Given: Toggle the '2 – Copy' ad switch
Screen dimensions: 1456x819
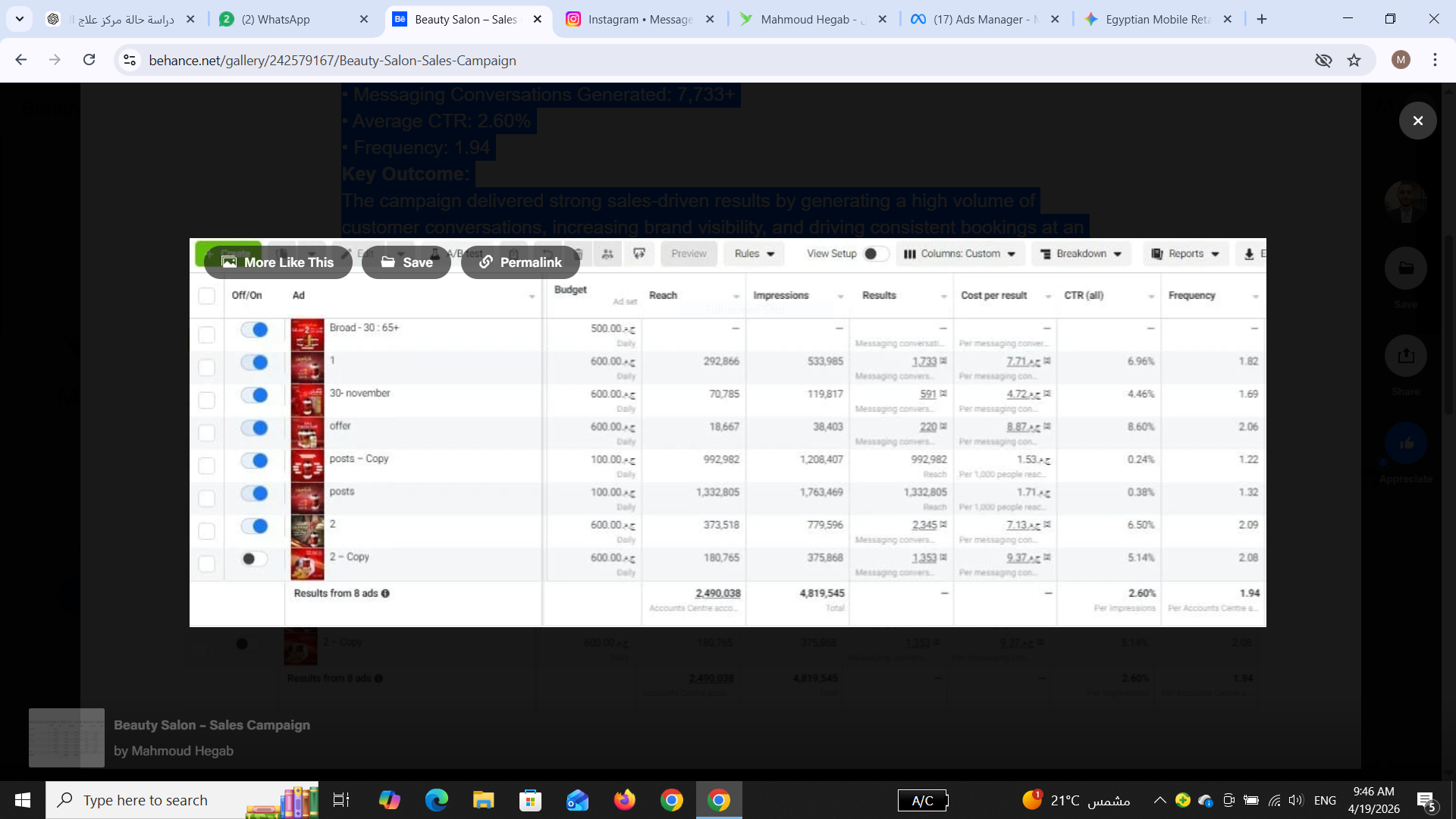Looking at the screenshot, I should [x=254, y=559].
